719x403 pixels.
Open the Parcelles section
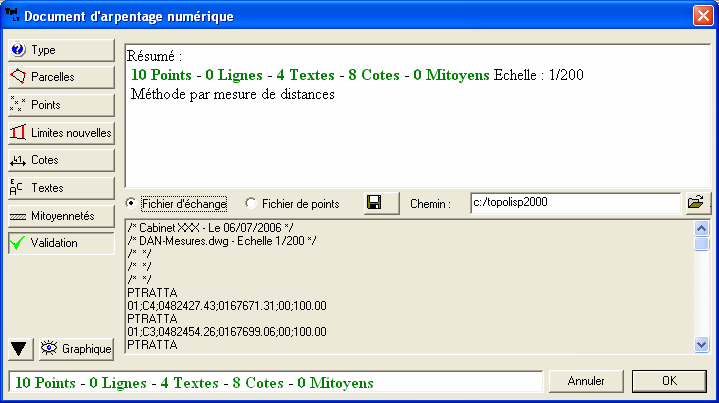[x=61, y=76]
